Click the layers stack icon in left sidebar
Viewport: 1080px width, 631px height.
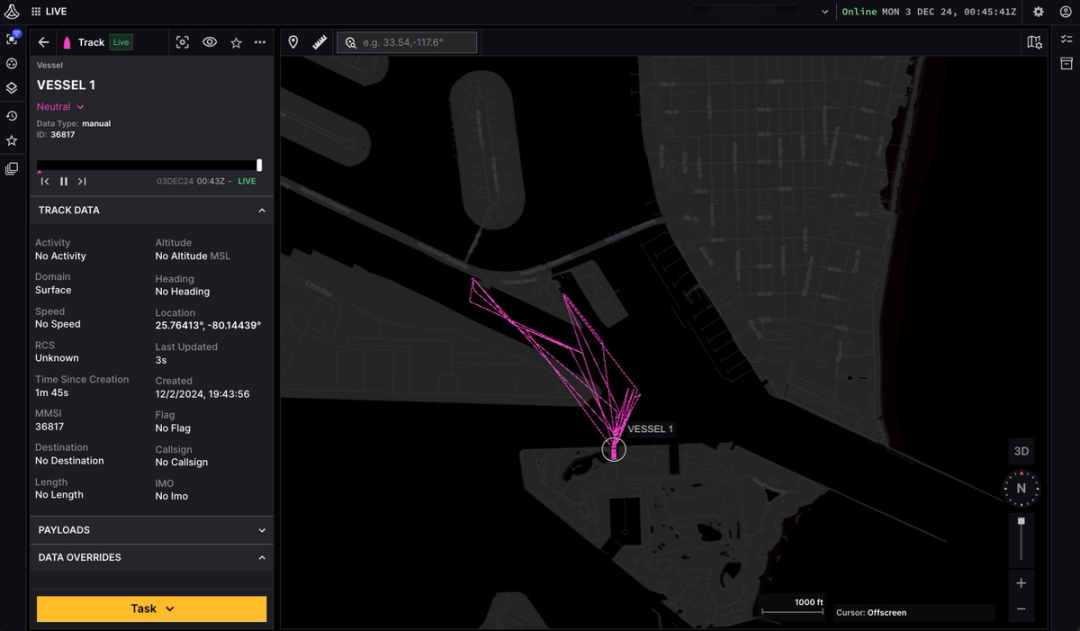pyautogui.click(x=11, y=88)
